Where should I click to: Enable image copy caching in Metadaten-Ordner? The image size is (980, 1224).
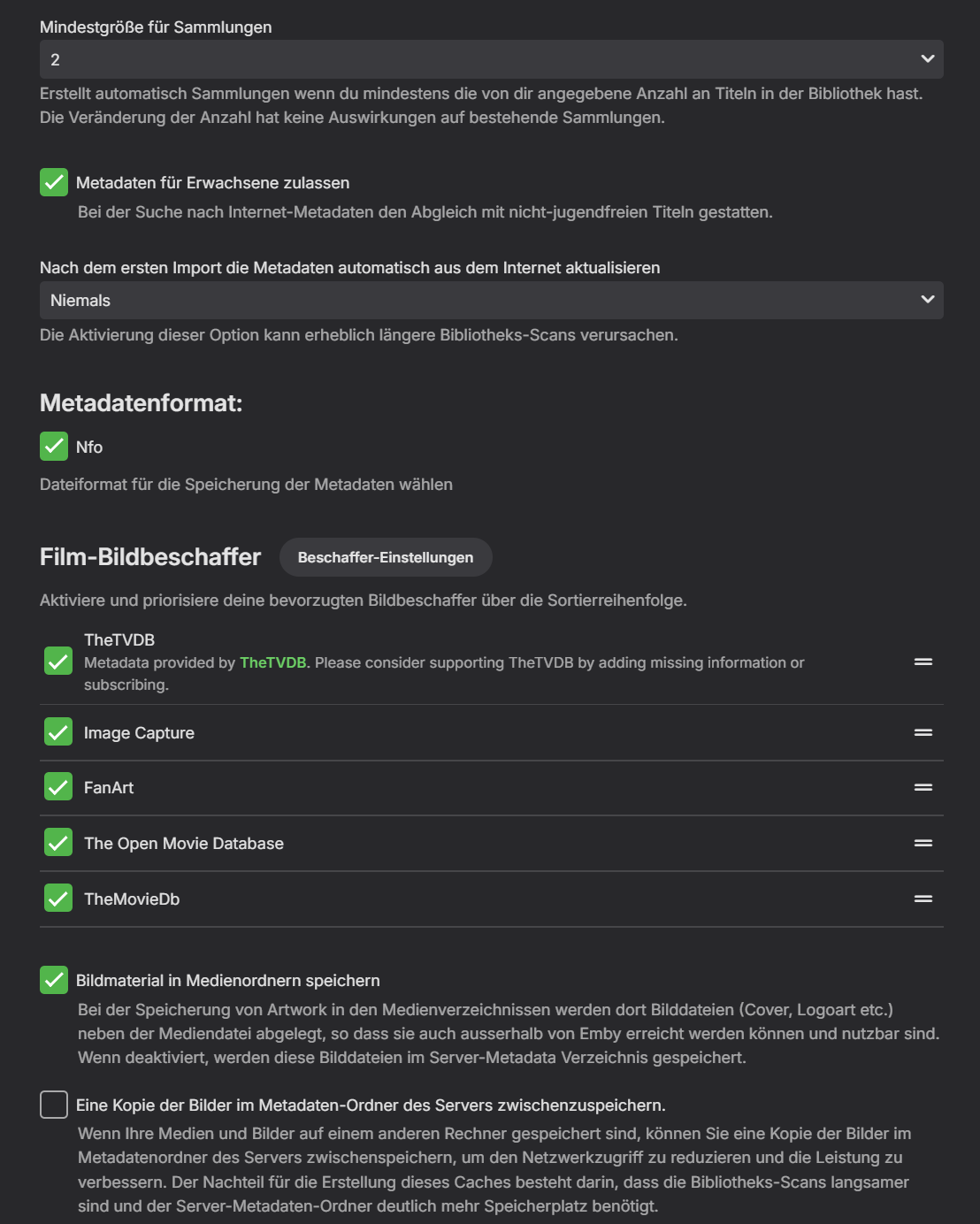click(x=54, y=1105)
